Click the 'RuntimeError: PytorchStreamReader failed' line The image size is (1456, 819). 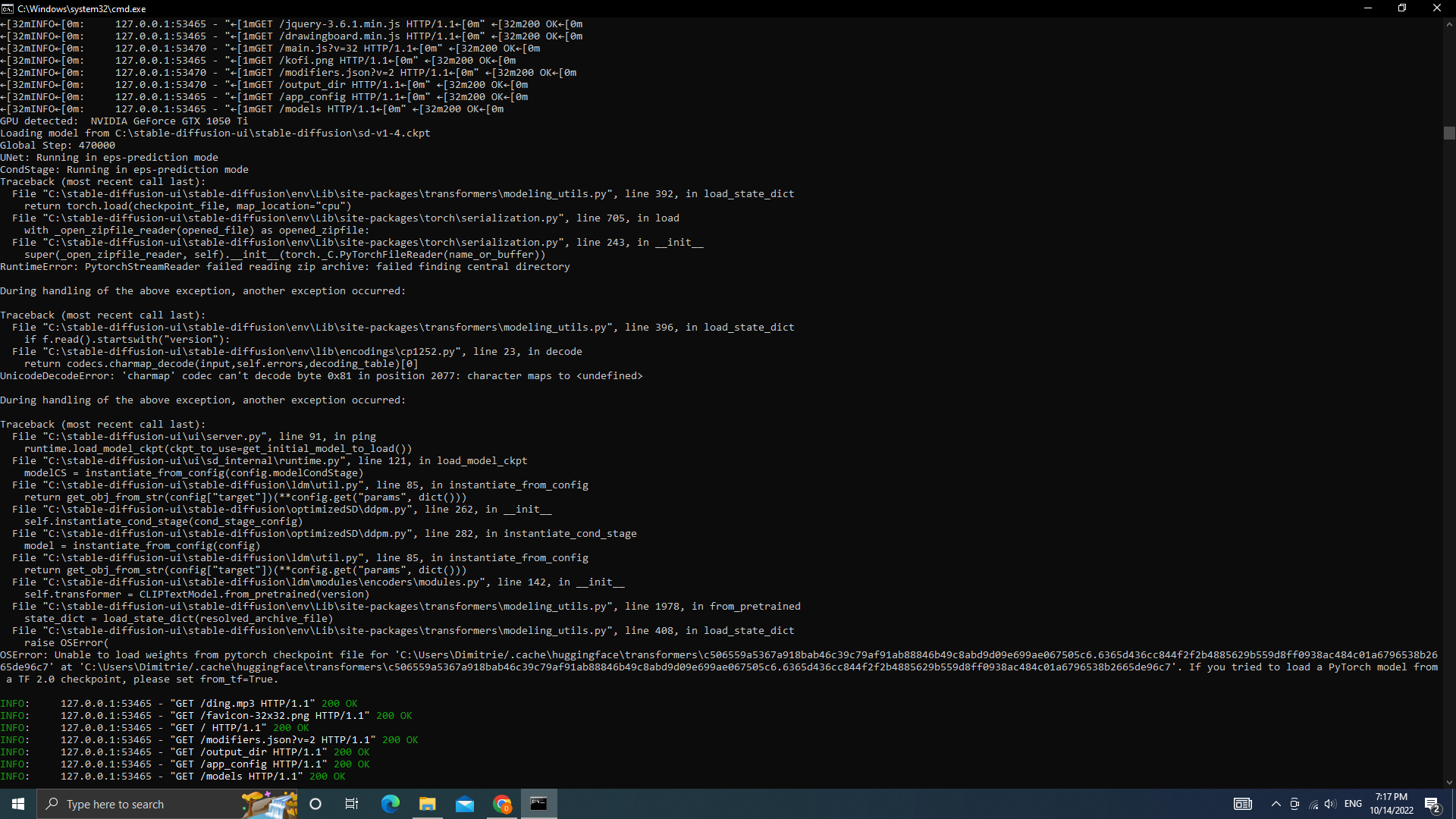(285, 266)
